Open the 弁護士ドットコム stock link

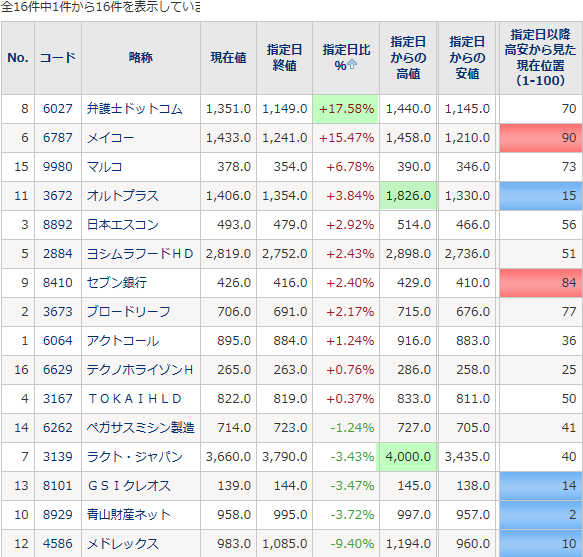tap(135, 109)
